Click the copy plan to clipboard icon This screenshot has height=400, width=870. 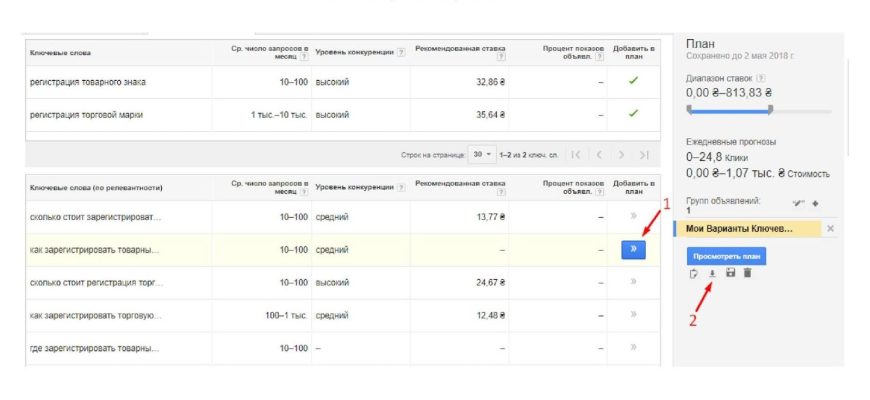coord(694,273)
